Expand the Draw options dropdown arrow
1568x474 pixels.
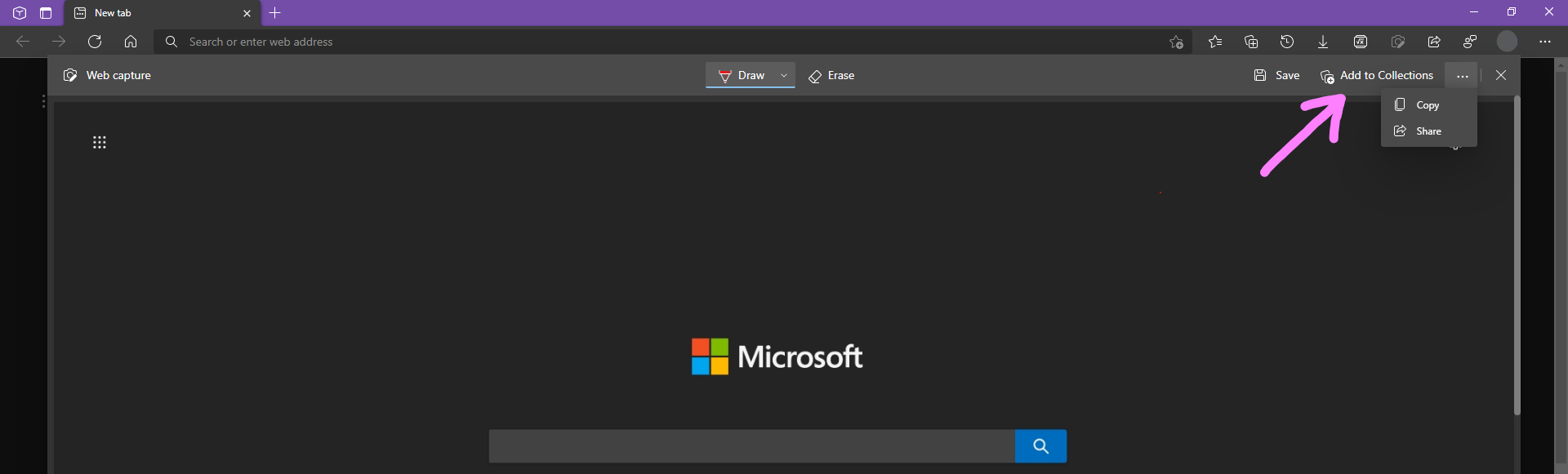coord(784,75)
